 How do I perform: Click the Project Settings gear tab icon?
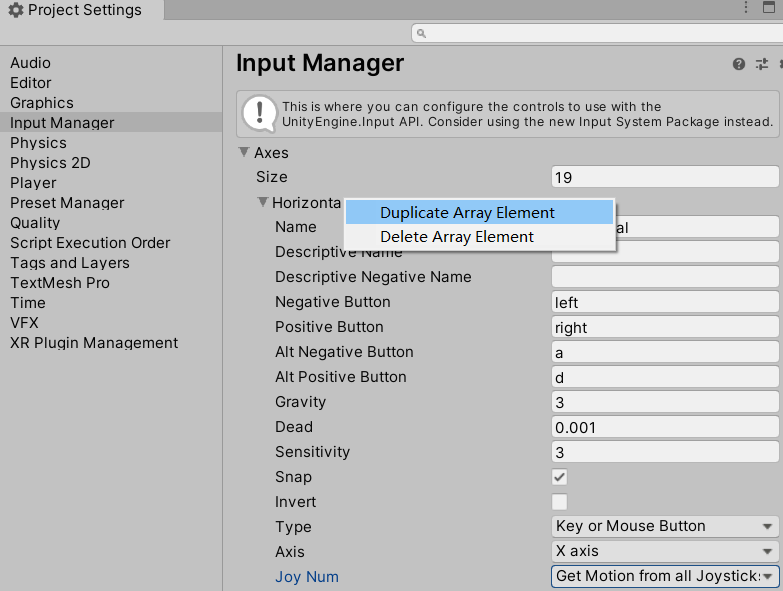pyautogui.click(x=15, y=11)
